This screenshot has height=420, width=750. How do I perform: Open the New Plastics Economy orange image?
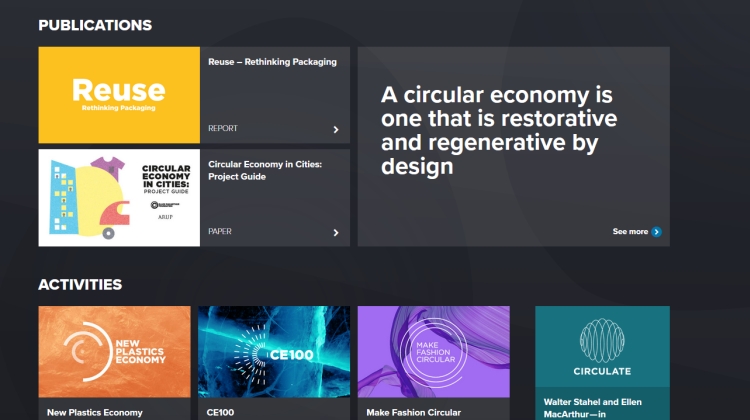tap(114, 352)
